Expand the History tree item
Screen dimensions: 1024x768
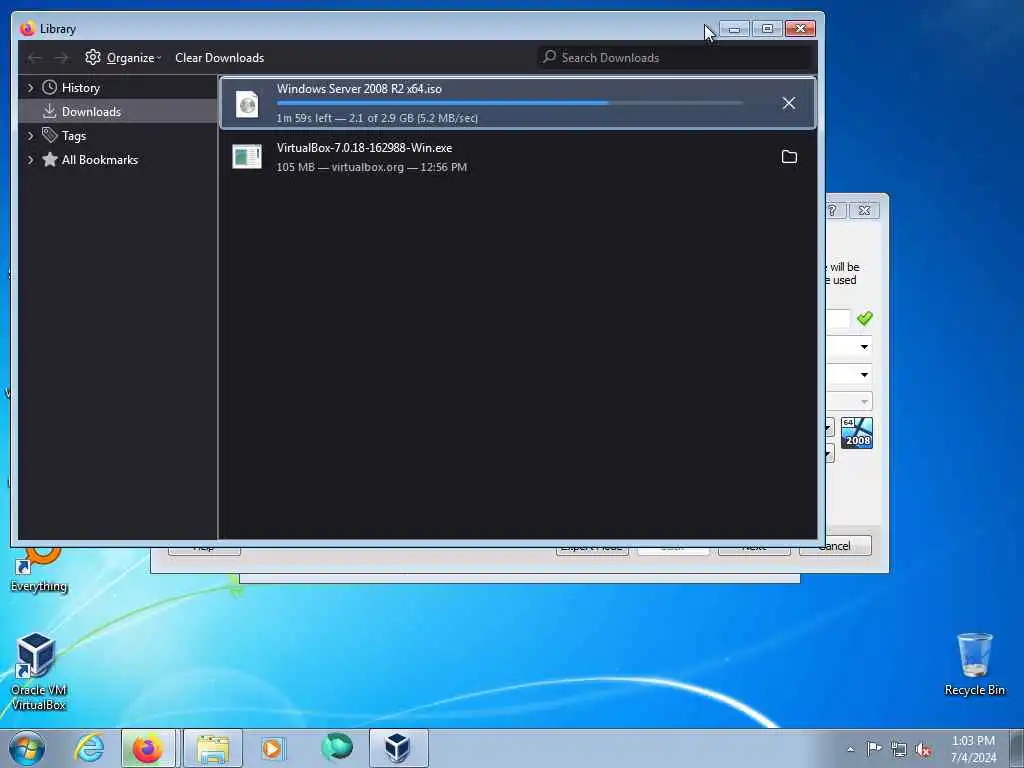(x=30, y=88)
